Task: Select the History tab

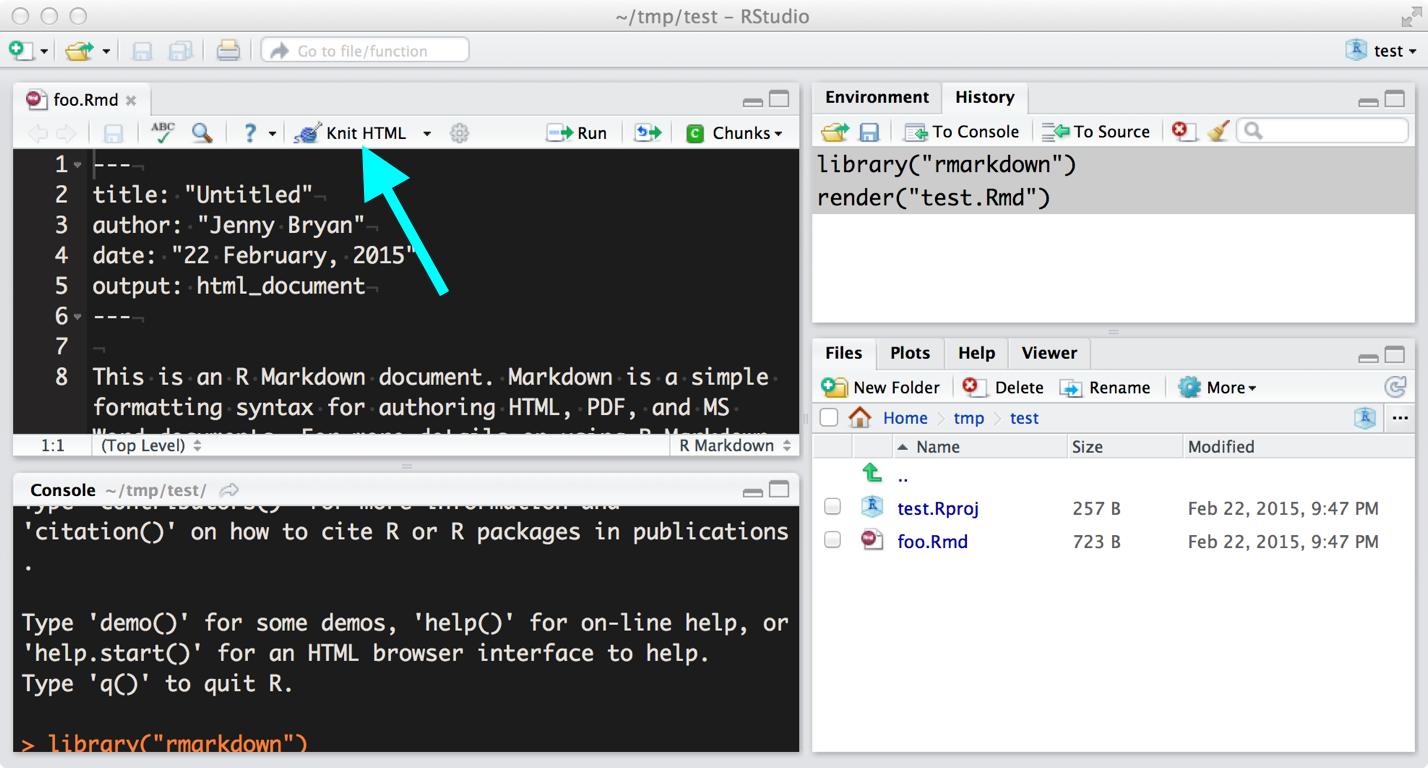Action: pyautogui.click(x=985, y=97)
